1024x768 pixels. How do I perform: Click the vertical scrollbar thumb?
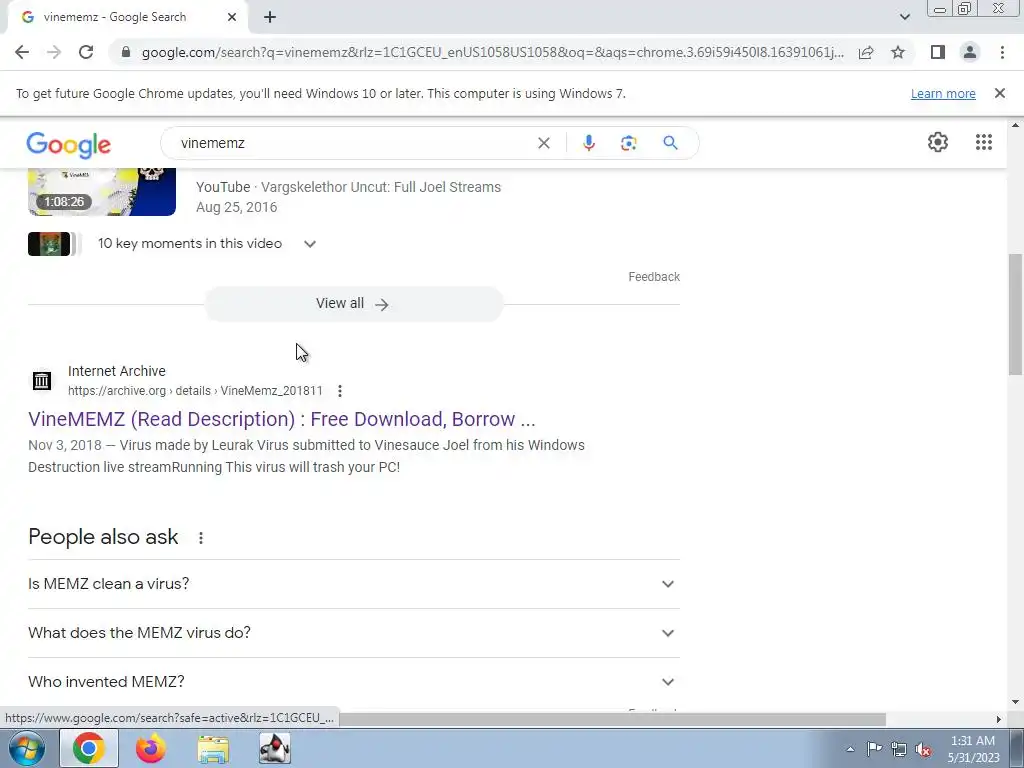pos(1015,313)
